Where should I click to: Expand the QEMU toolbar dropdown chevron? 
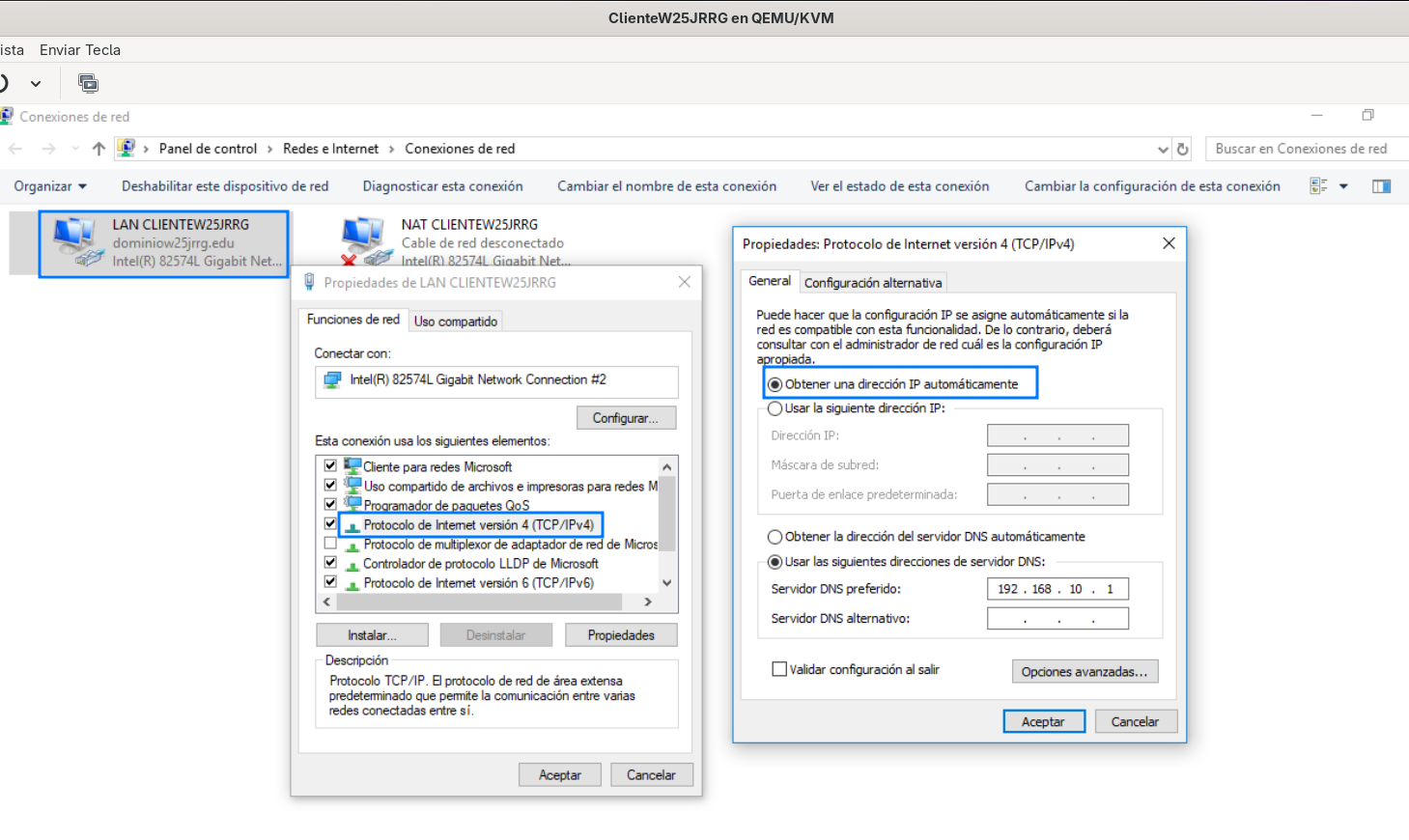click(x=36, y=84)
